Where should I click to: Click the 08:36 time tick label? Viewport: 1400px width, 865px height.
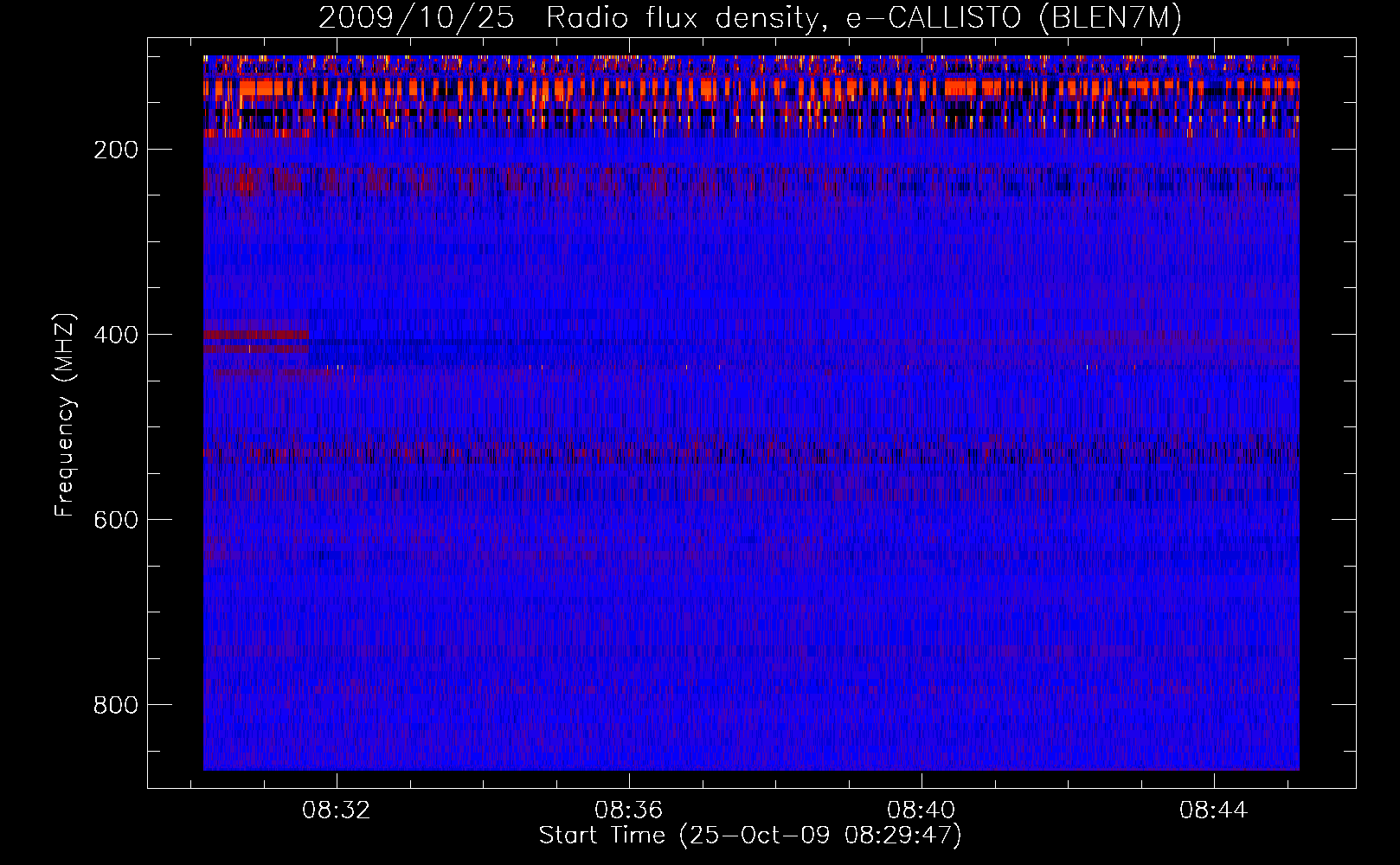[x=629, y=810]
